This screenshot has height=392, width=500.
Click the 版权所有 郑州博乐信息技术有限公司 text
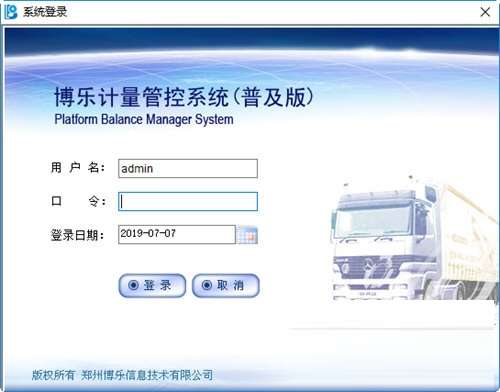tap(122, 375)
